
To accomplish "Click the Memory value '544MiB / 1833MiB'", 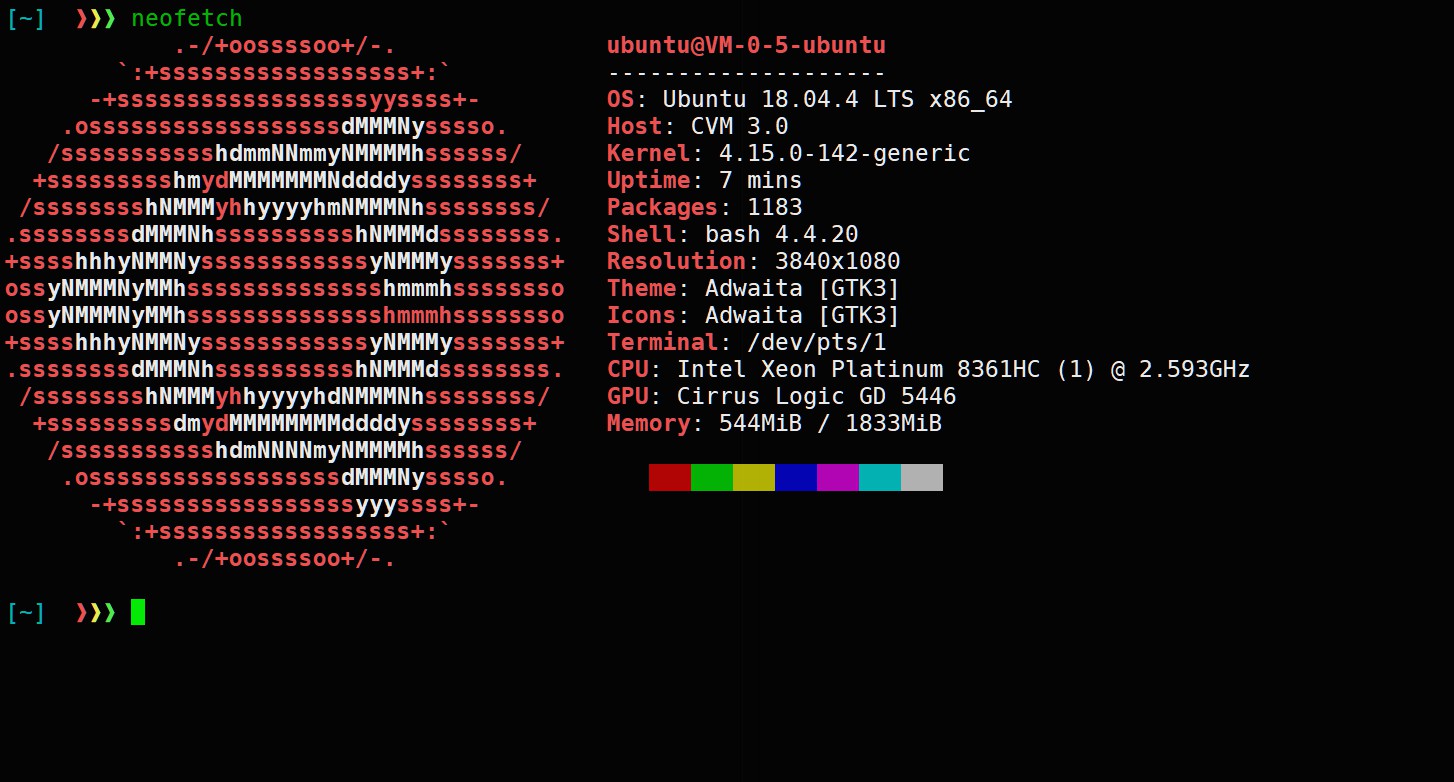I will coord(831,424).
